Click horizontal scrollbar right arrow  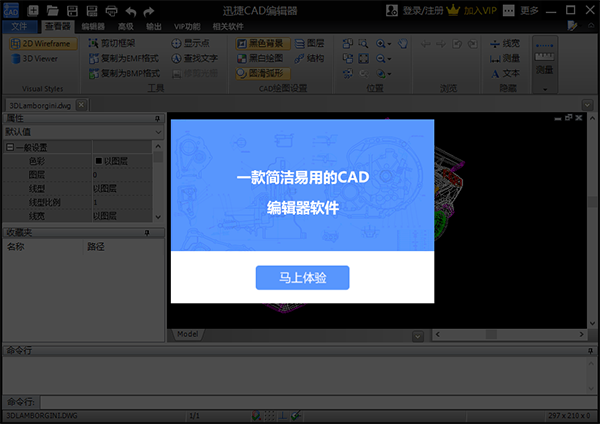pos(581,334)
